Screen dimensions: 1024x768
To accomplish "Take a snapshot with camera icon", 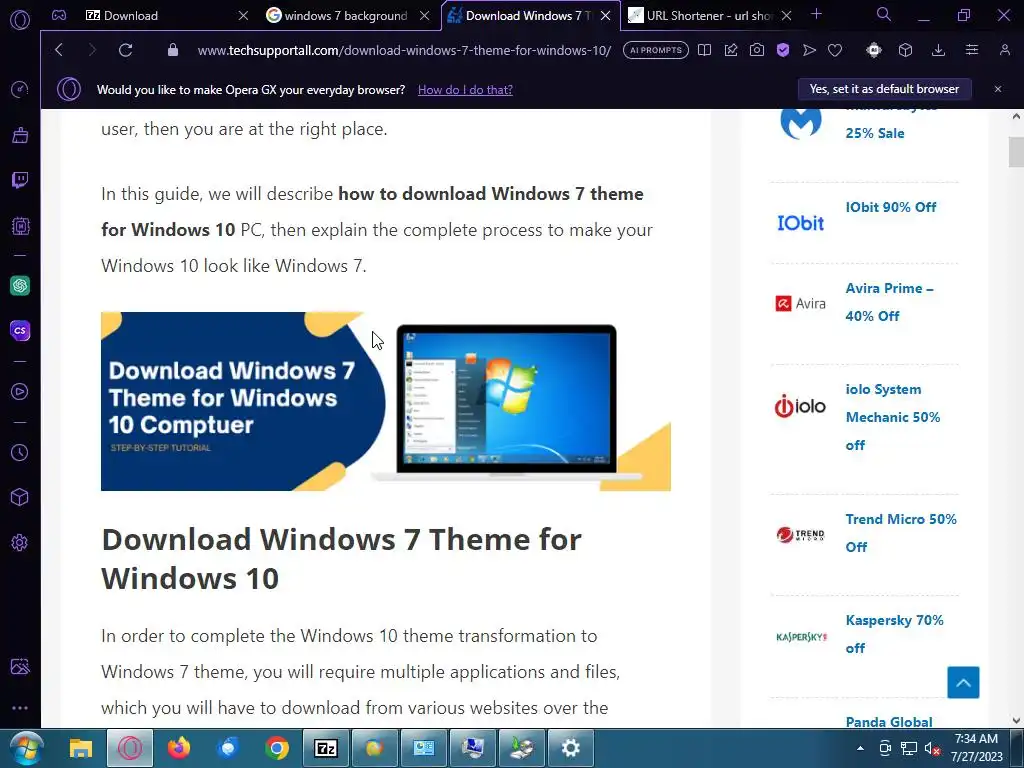I will tap(757, 50).
